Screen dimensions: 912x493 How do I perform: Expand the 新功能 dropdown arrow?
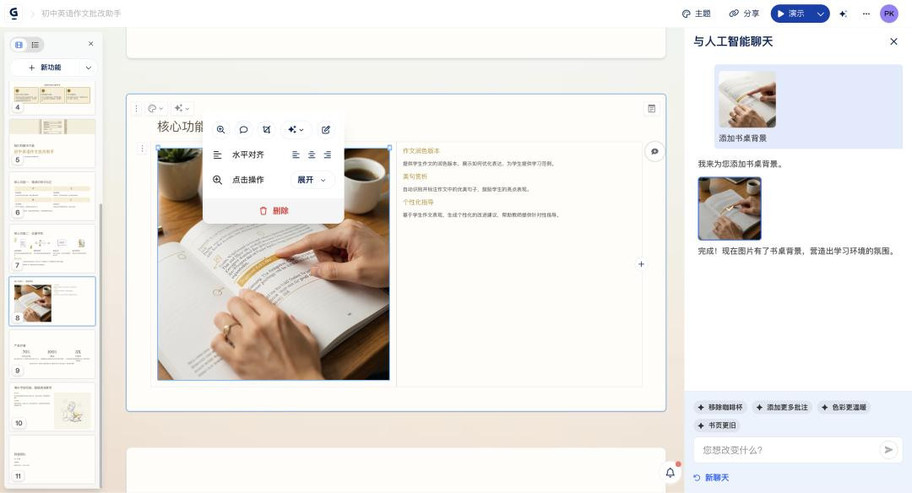pyautogui.click(x=88, y=68)
